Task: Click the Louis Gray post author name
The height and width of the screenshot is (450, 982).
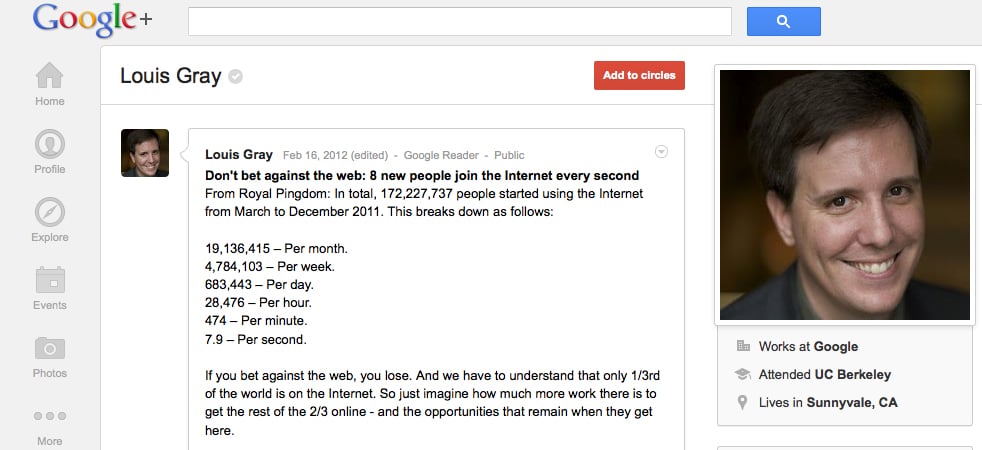Action: coord(238,155)
